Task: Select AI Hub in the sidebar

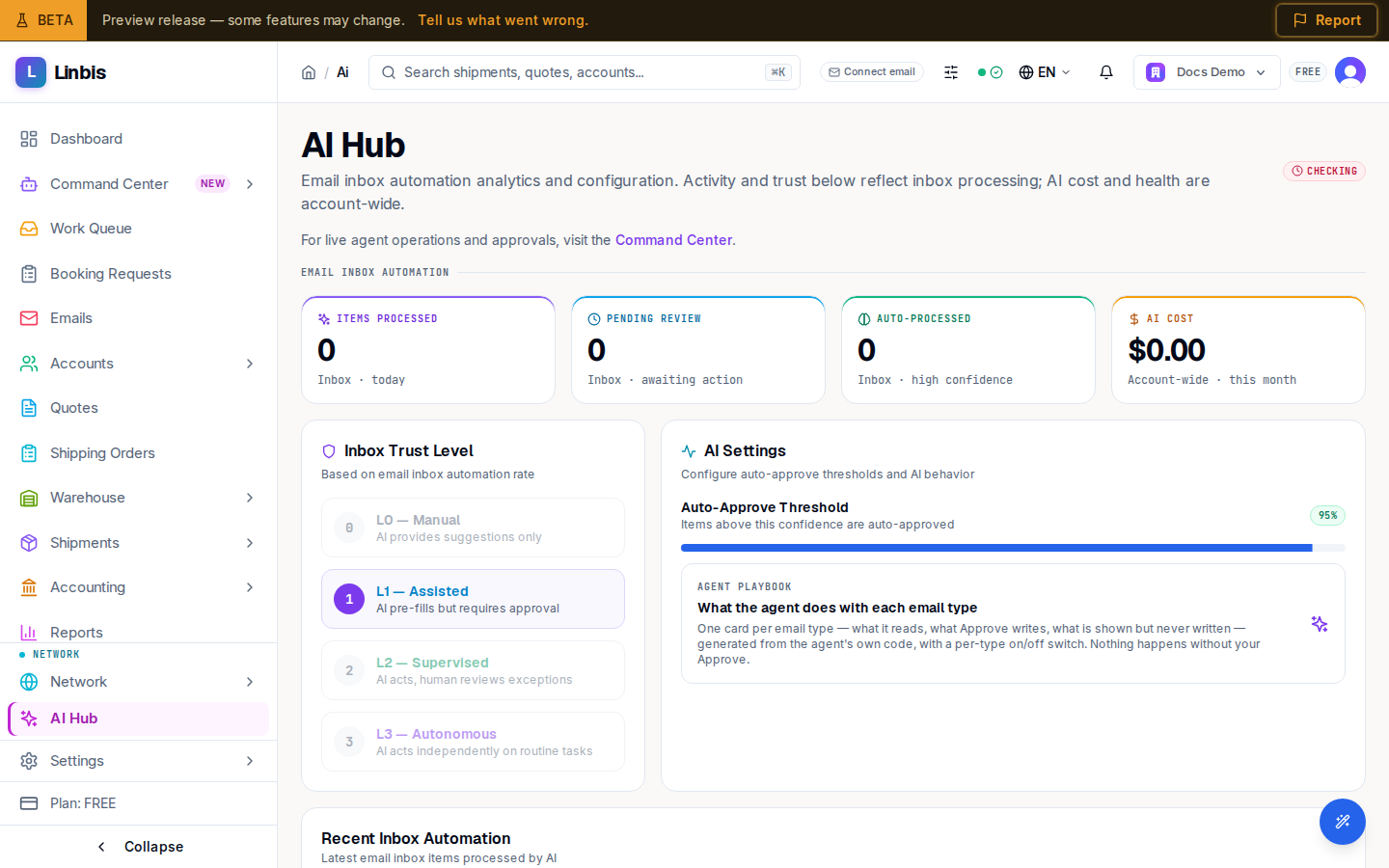Action: coord(138,719)
